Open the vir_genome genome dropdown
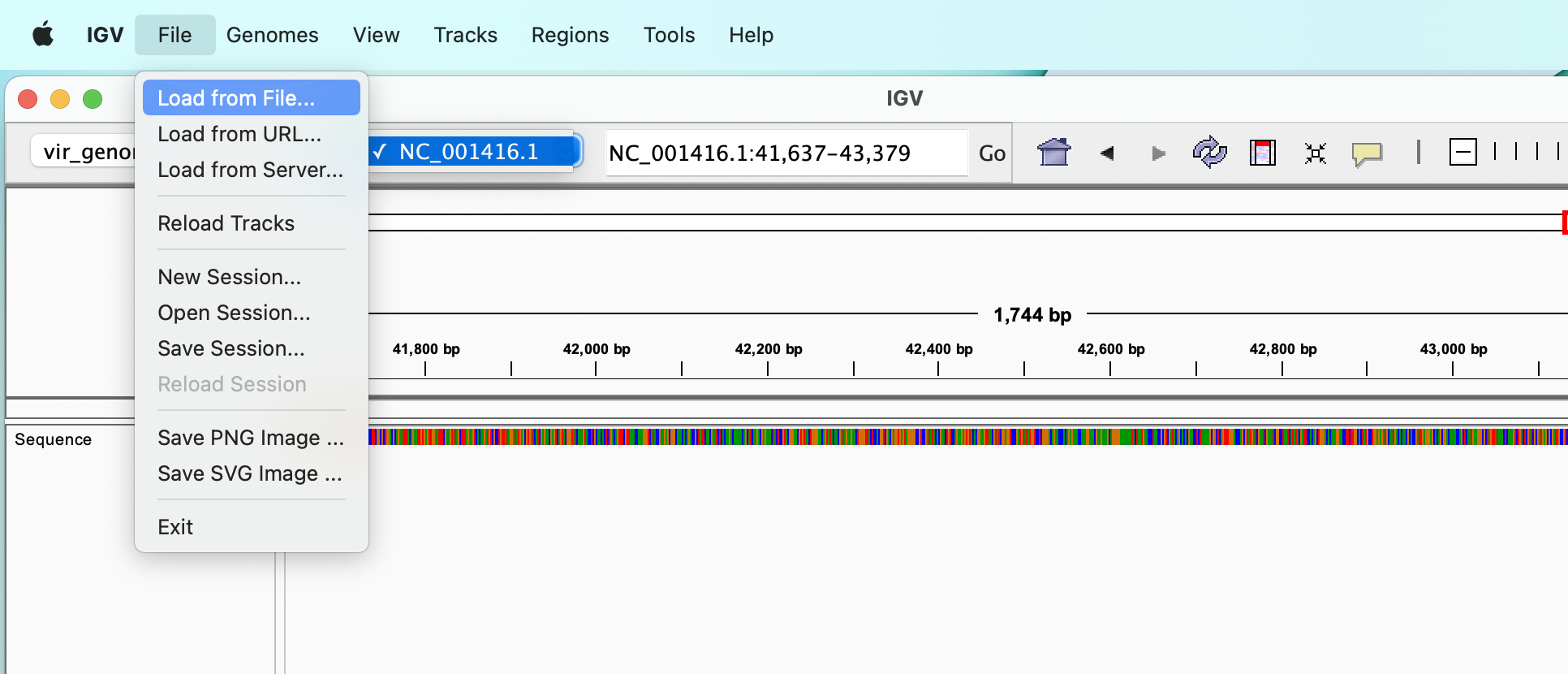The height and width of the screenshot is (674, 1568). [84, 152]
